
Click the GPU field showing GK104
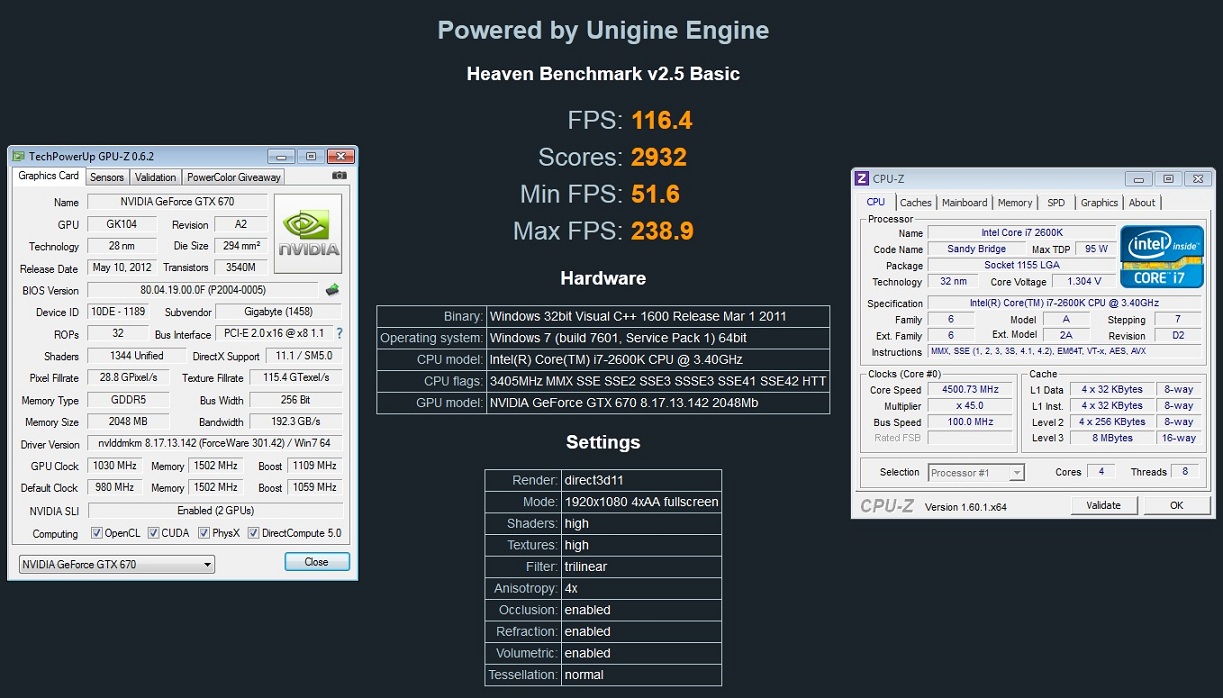pyautogui.click(x=122, y=225)
